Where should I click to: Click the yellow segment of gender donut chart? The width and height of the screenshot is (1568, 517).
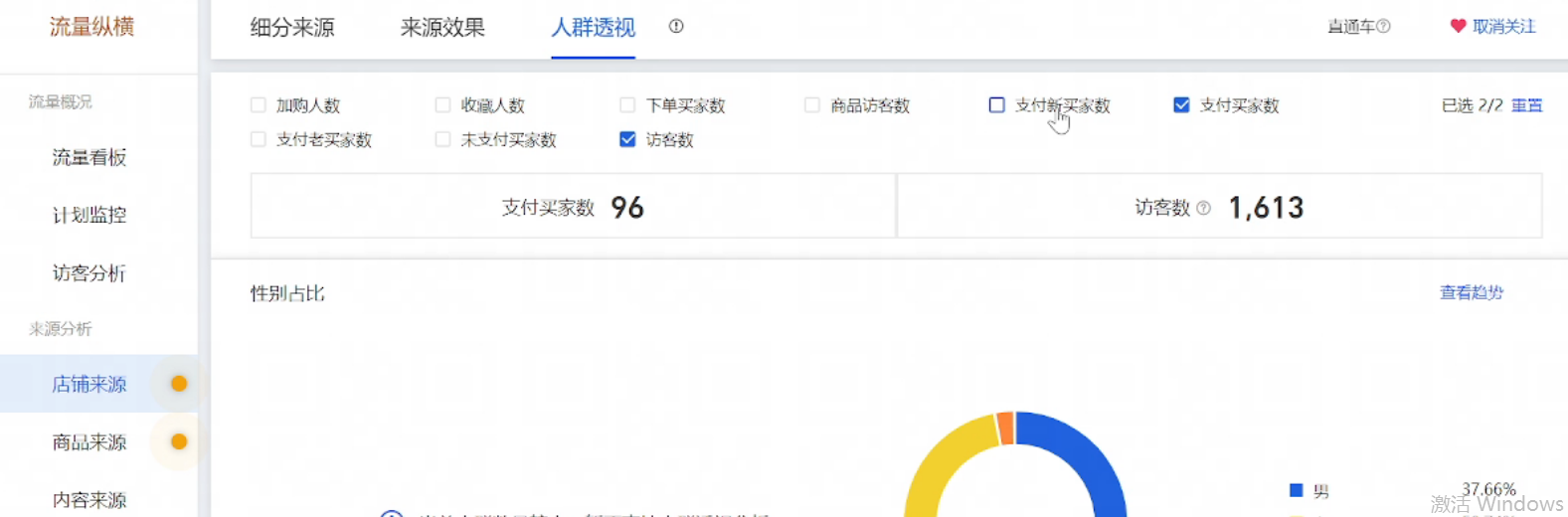[945, 460]
